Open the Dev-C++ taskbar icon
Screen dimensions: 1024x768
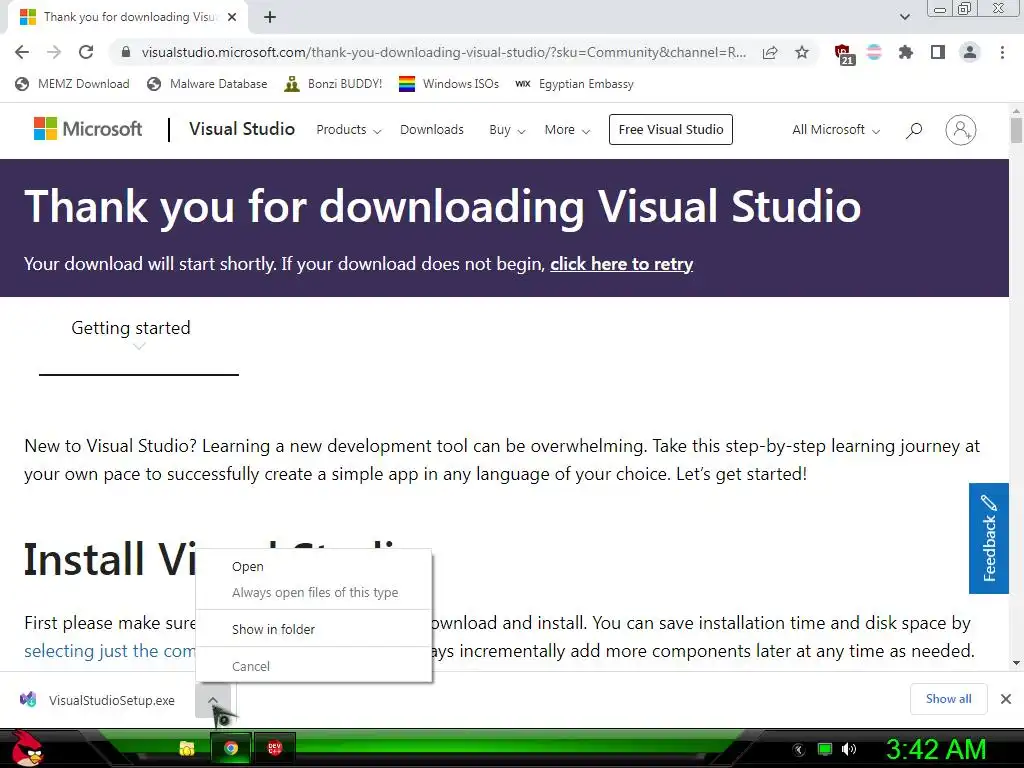pos(274,748)
